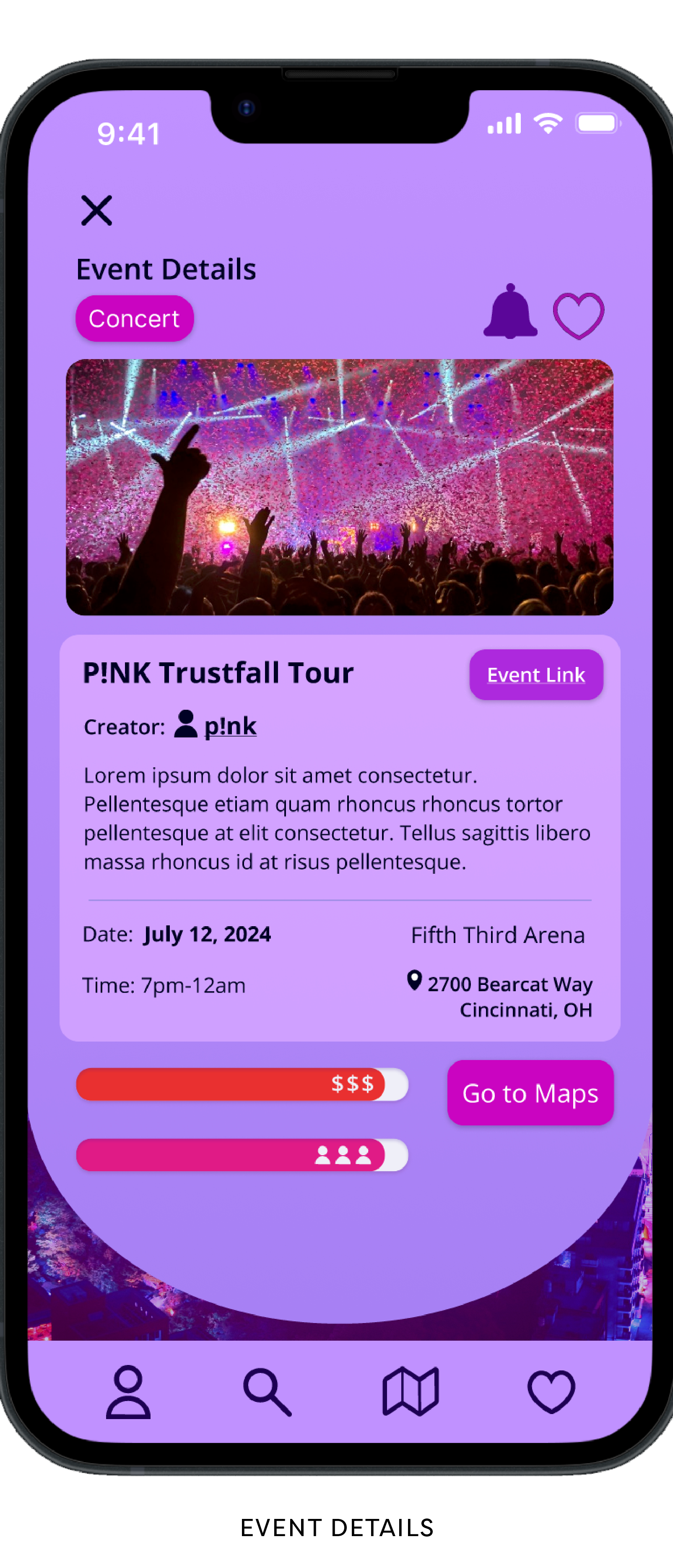Tap the battery icon in status bar
This screenshot has width=673, height=1568.
598,124
